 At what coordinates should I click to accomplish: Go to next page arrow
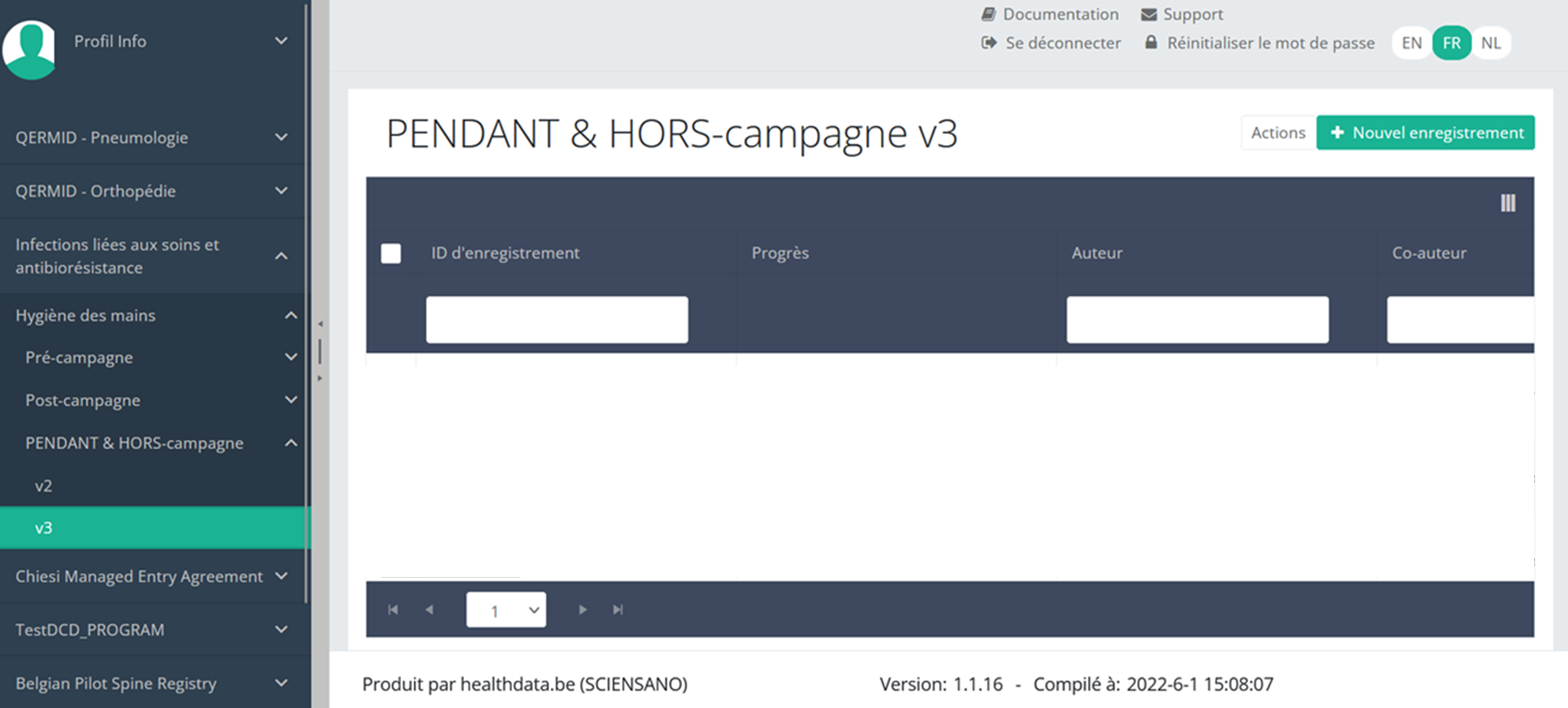point(582,609)
